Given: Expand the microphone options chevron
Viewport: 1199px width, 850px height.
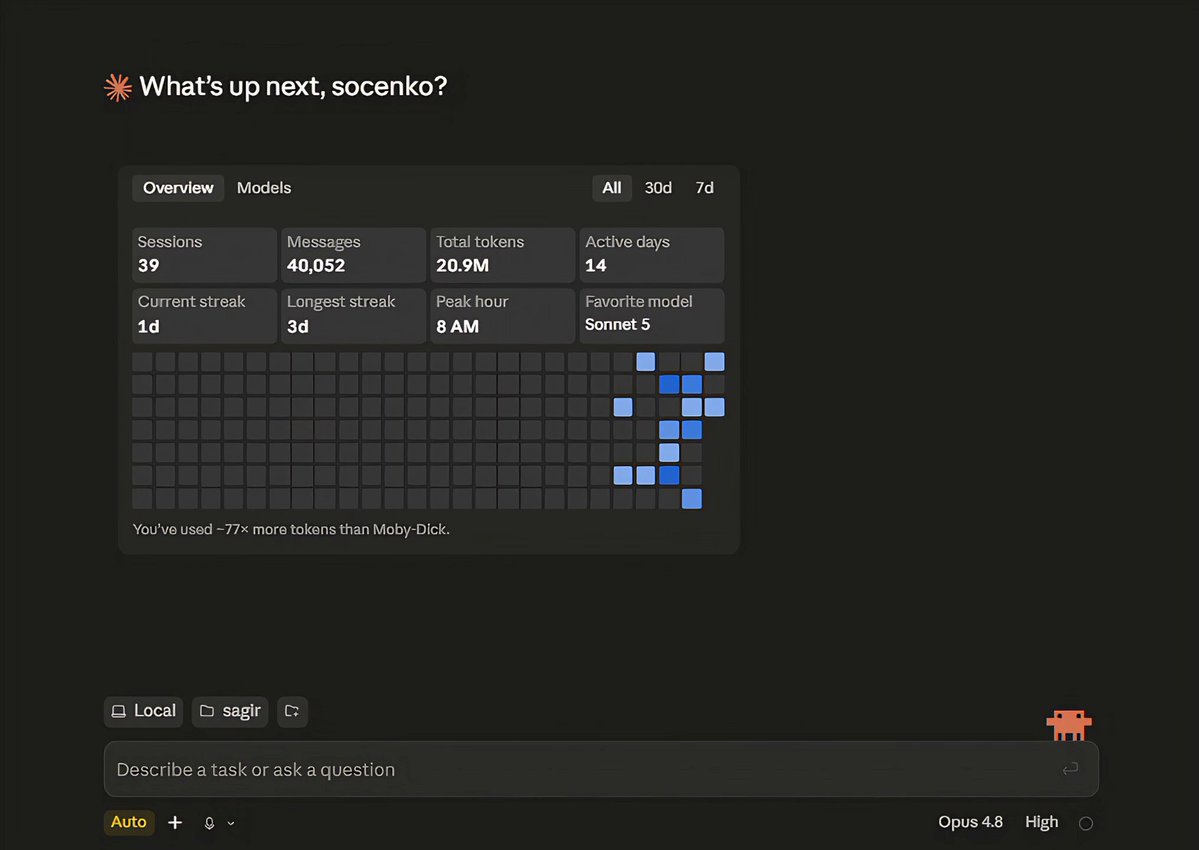Looking at the screenshot, I should (231, 823).
